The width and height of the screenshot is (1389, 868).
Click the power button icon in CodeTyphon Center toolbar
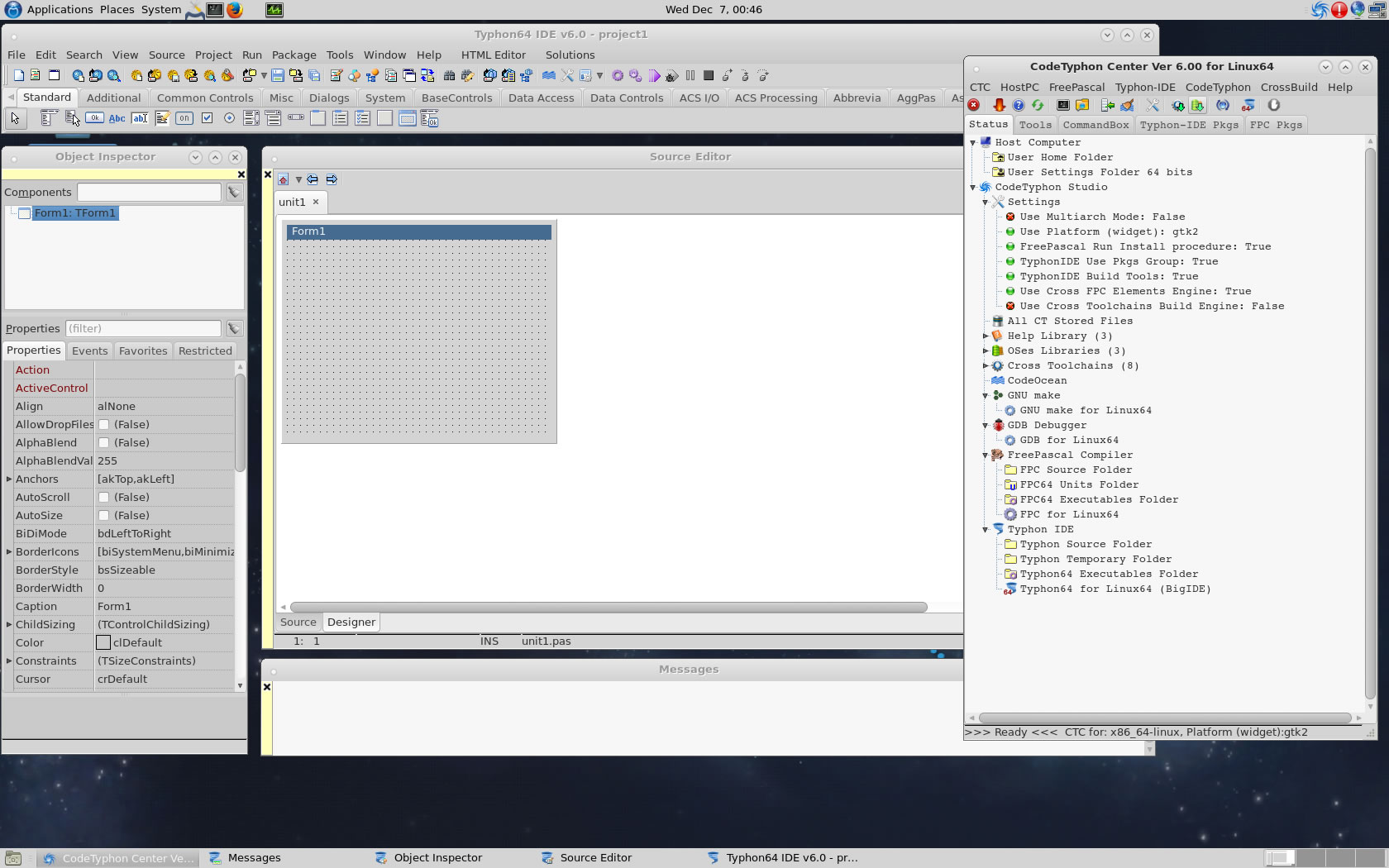point(1274,105)
